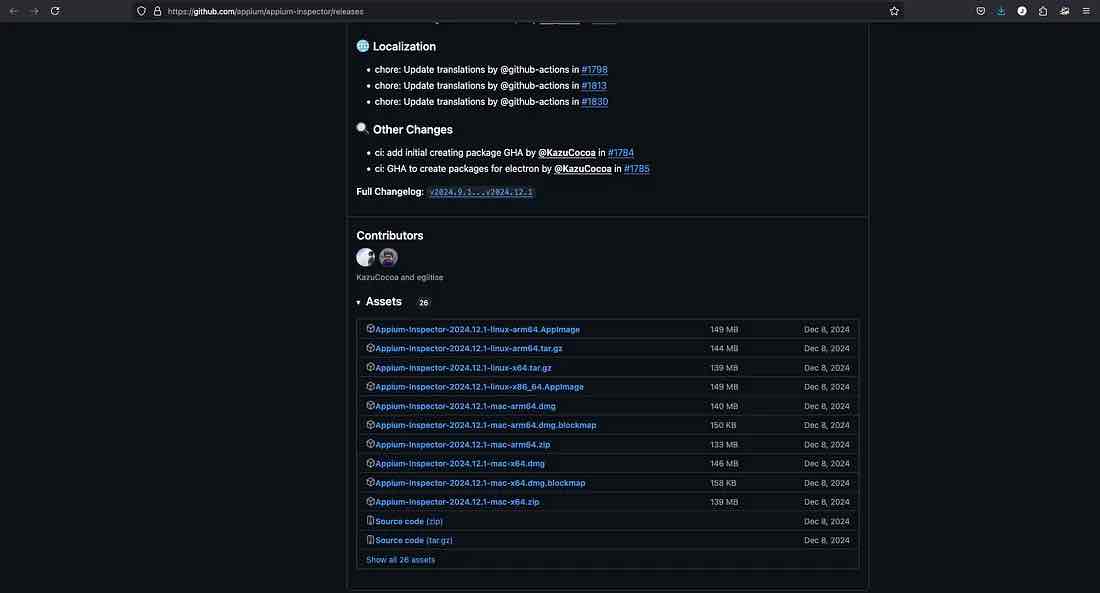Open the shield tracking protection icon
1100x593 pixels.
[x=141, y=11]
